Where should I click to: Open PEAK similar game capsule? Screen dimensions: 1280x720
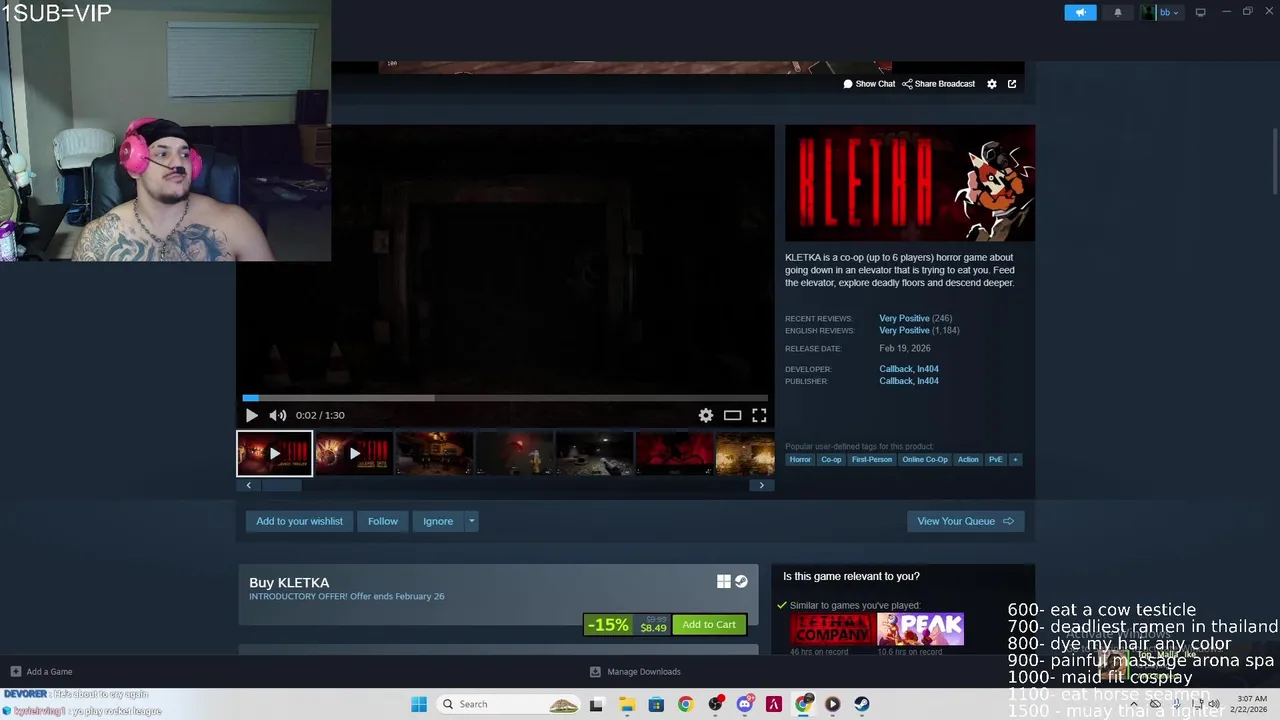(x=921, y=629)
